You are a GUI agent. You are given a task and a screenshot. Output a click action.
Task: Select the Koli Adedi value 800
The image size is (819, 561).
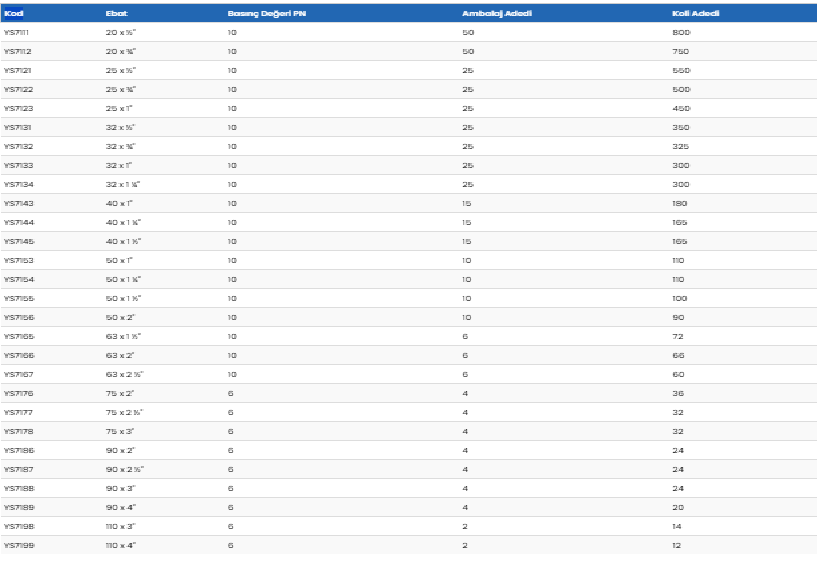[x=681, y=32]
